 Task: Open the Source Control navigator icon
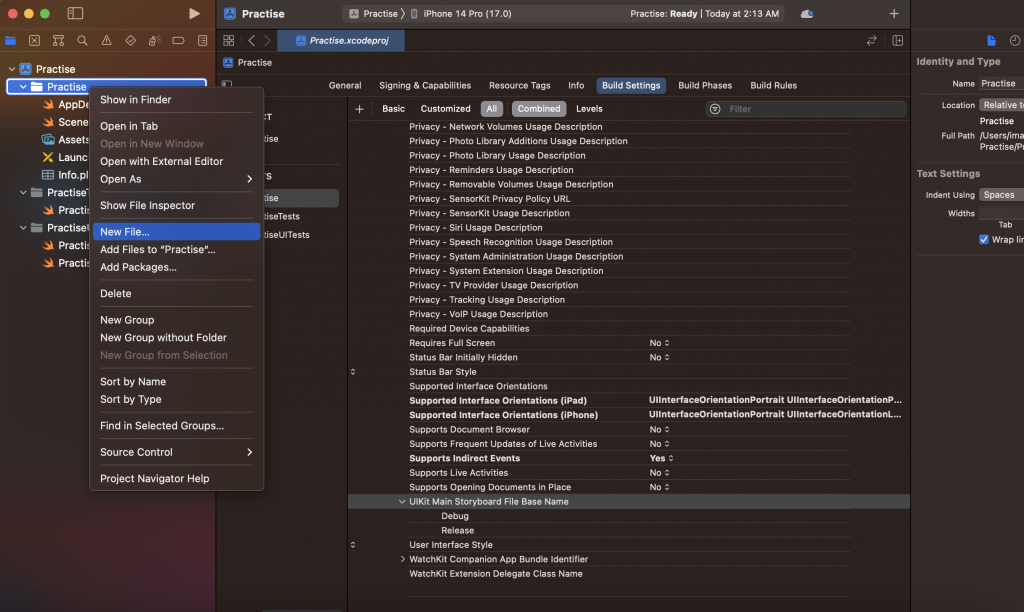[x=35, y=40]
